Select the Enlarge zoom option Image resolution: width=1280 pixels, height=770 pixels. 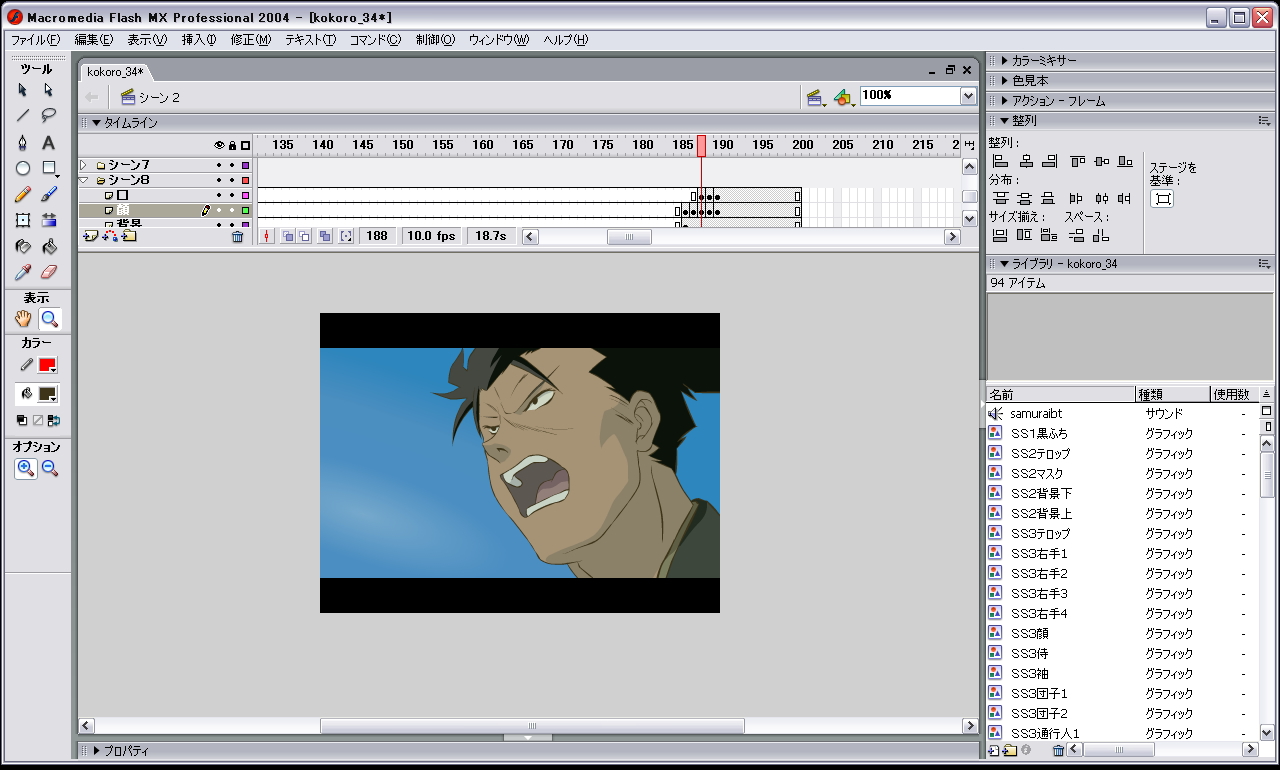coord(25,468)
